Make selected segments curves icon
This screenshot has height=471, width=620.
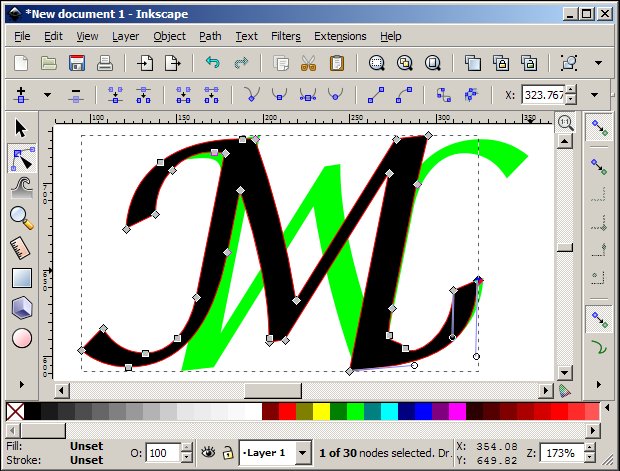pos(404,95)
